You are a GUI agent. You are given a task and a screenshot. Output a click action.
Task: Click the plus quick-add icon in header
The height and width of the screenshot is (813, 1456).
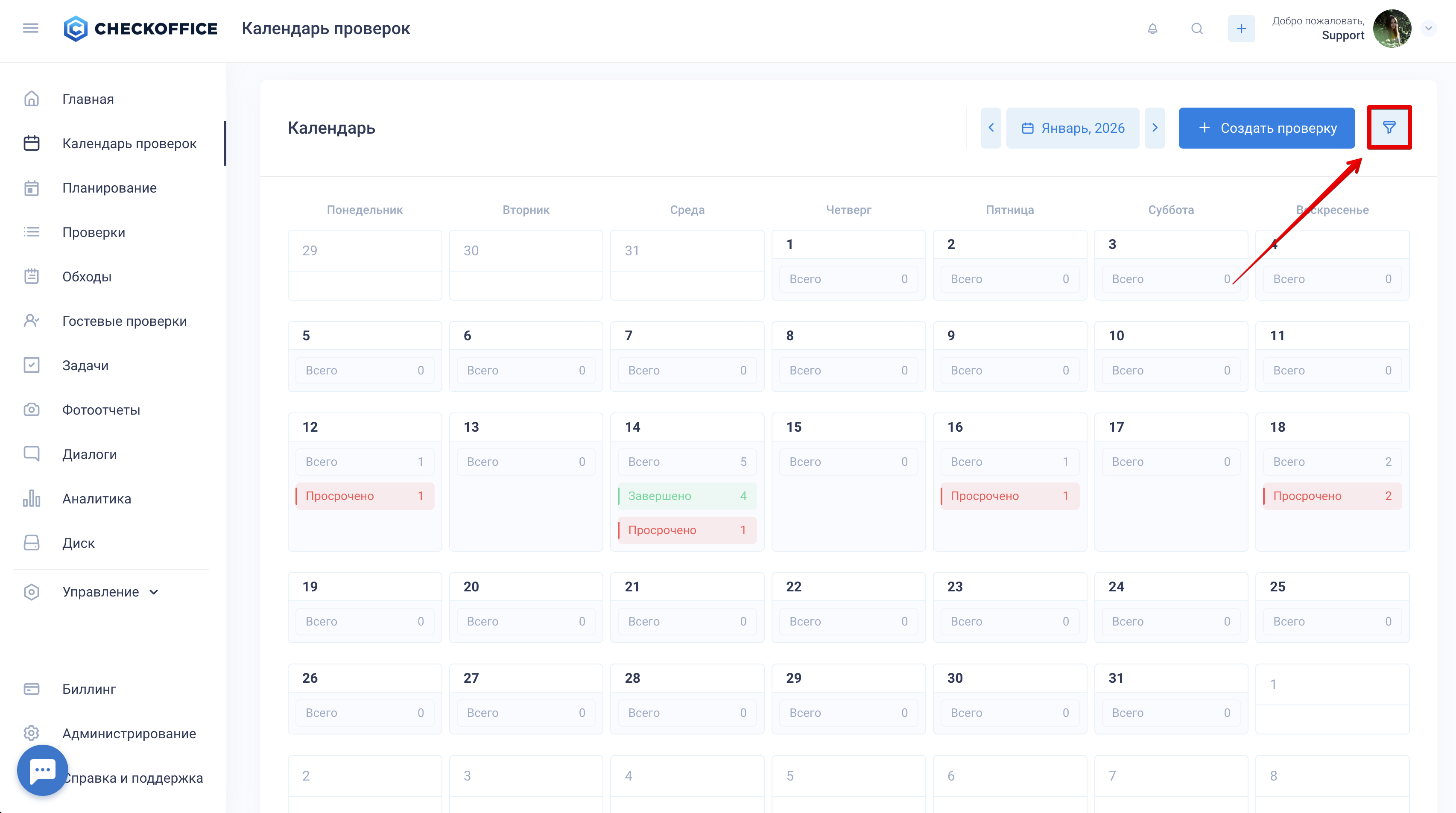(1241, 29)
